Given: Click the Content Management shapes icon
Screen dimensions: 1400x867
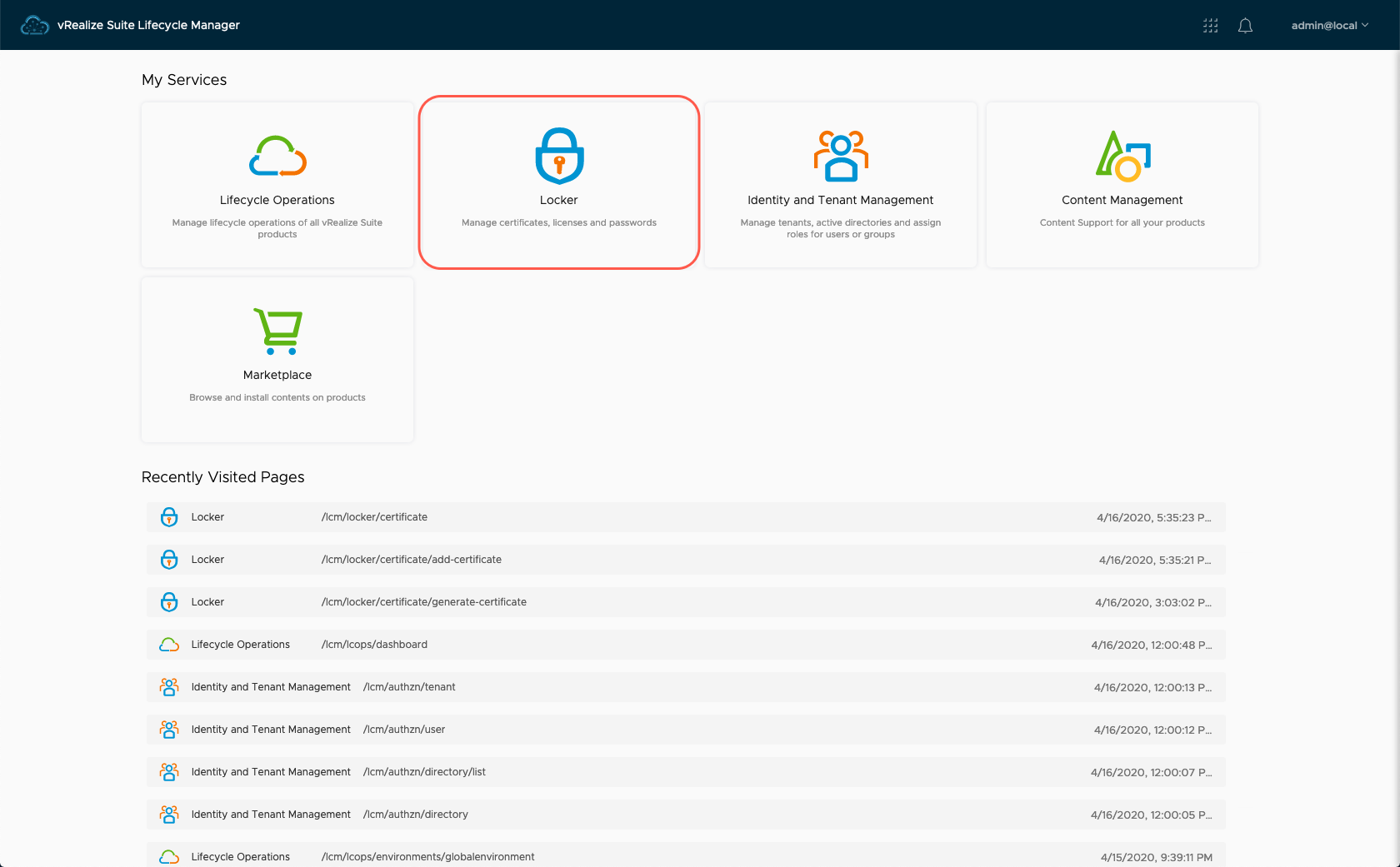Looking at the screenshot, I should 1122,156.
